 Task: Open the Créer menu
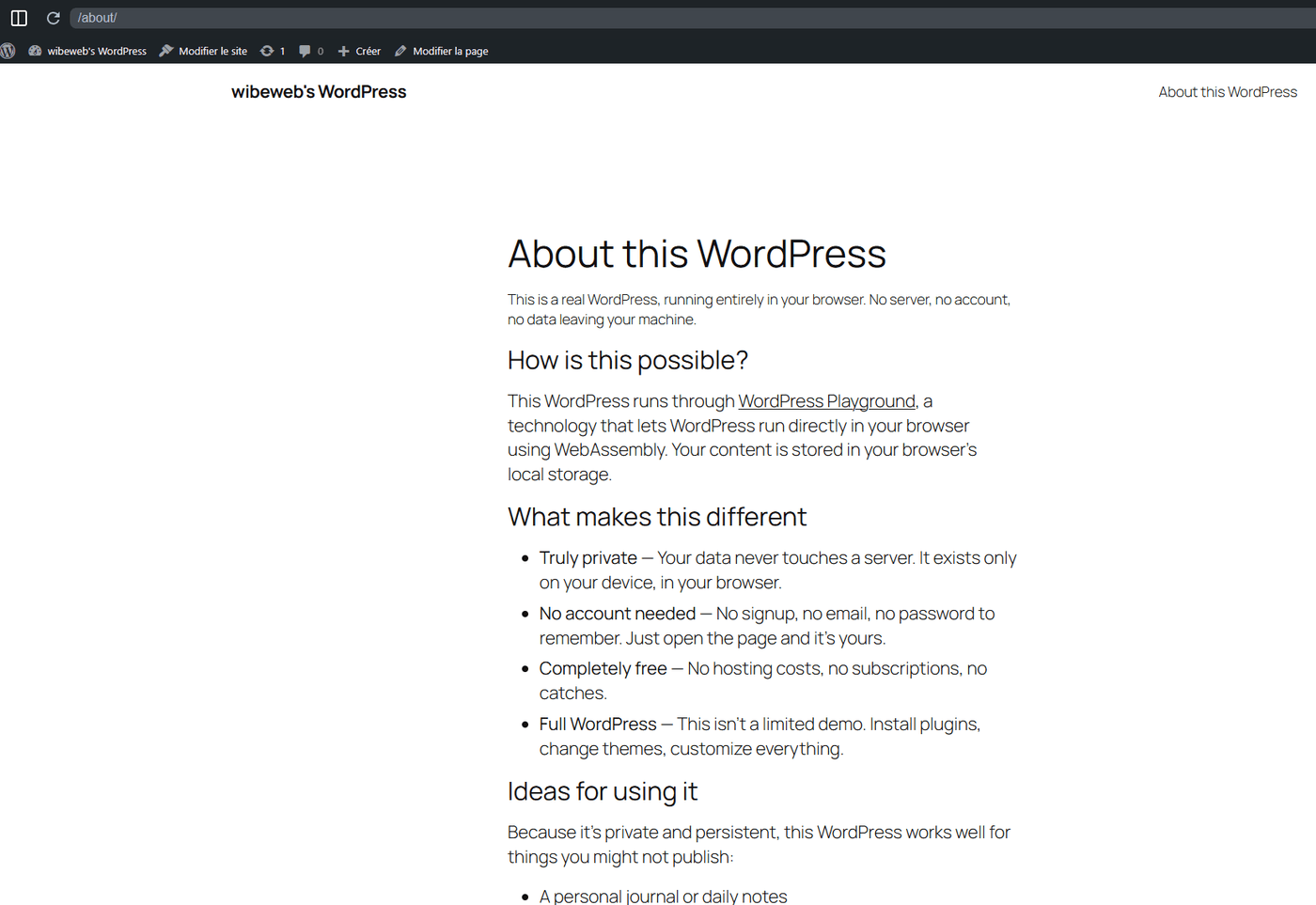[x=367, y=51]
